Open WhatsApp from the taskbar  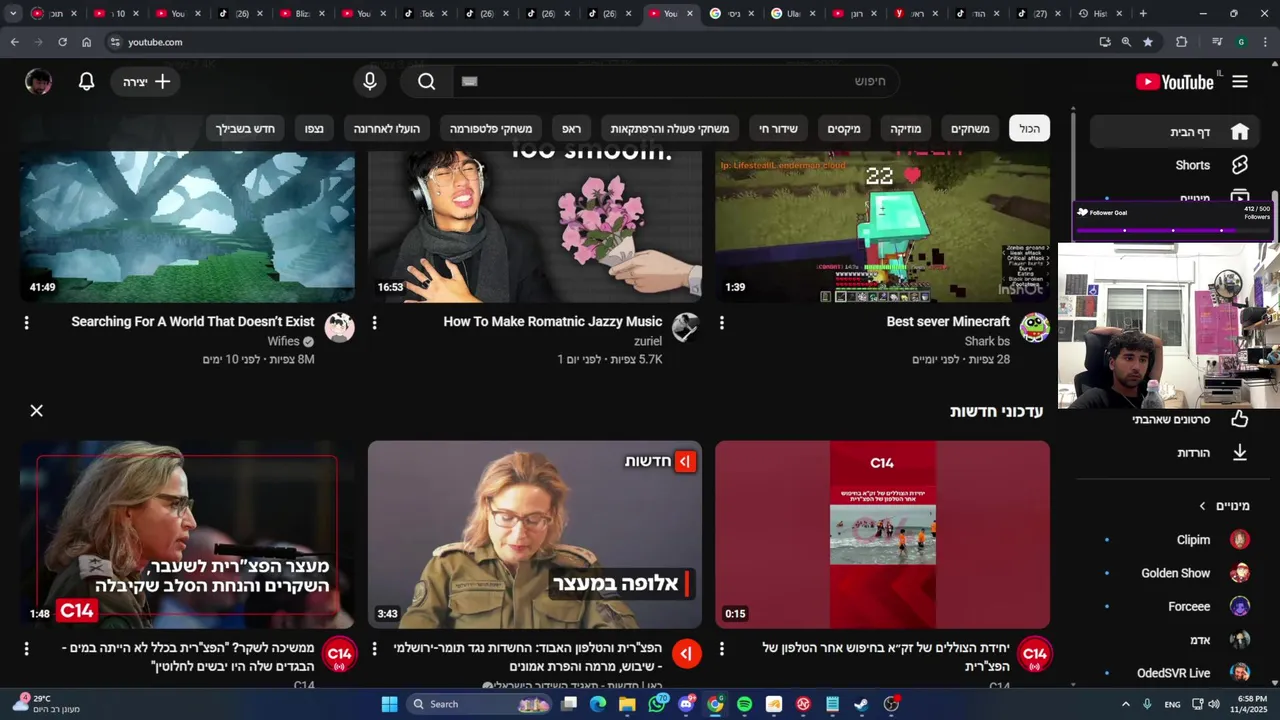[656, 704]
